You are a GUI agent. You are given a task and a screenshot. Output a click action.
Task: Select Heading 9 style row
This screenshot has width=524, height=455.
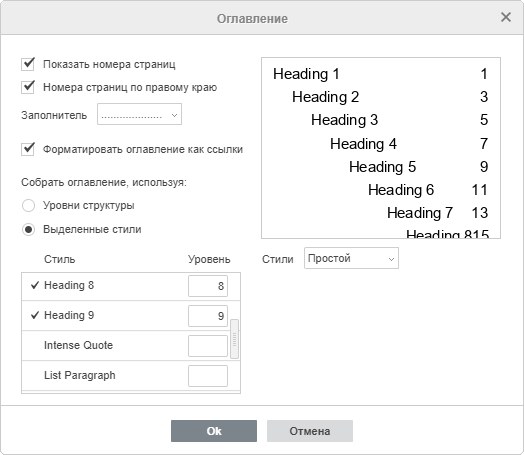(x=131, y=316)
